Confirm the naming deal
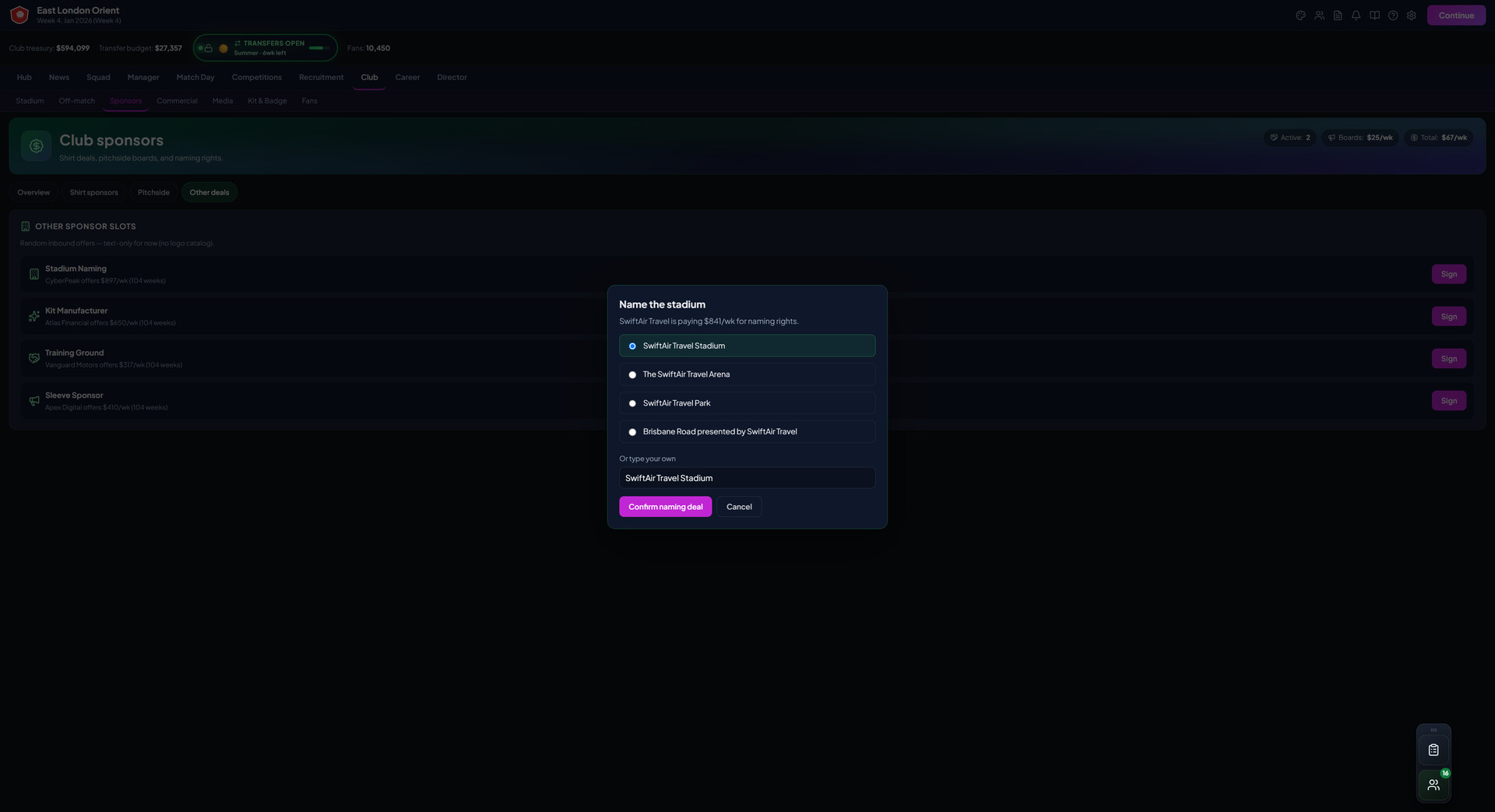Viewport: 1495px width, 812px height. [x=665, y=507]
